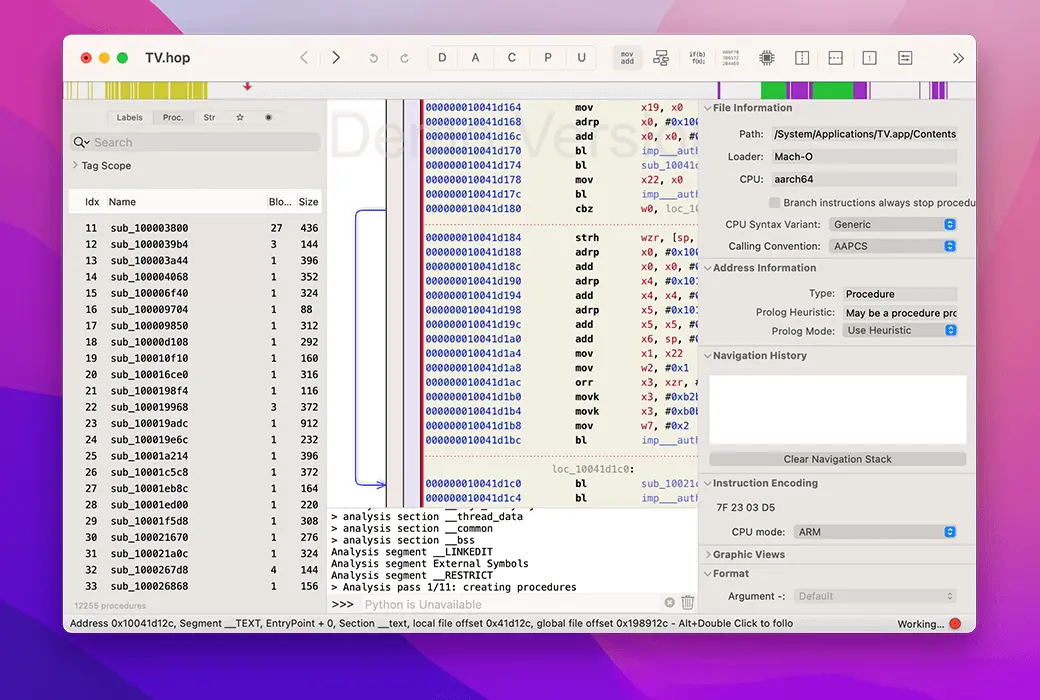Click the undo arrow in toolbar
Viewport: 1040px width, 700px height.
click(x=373, y=58)
